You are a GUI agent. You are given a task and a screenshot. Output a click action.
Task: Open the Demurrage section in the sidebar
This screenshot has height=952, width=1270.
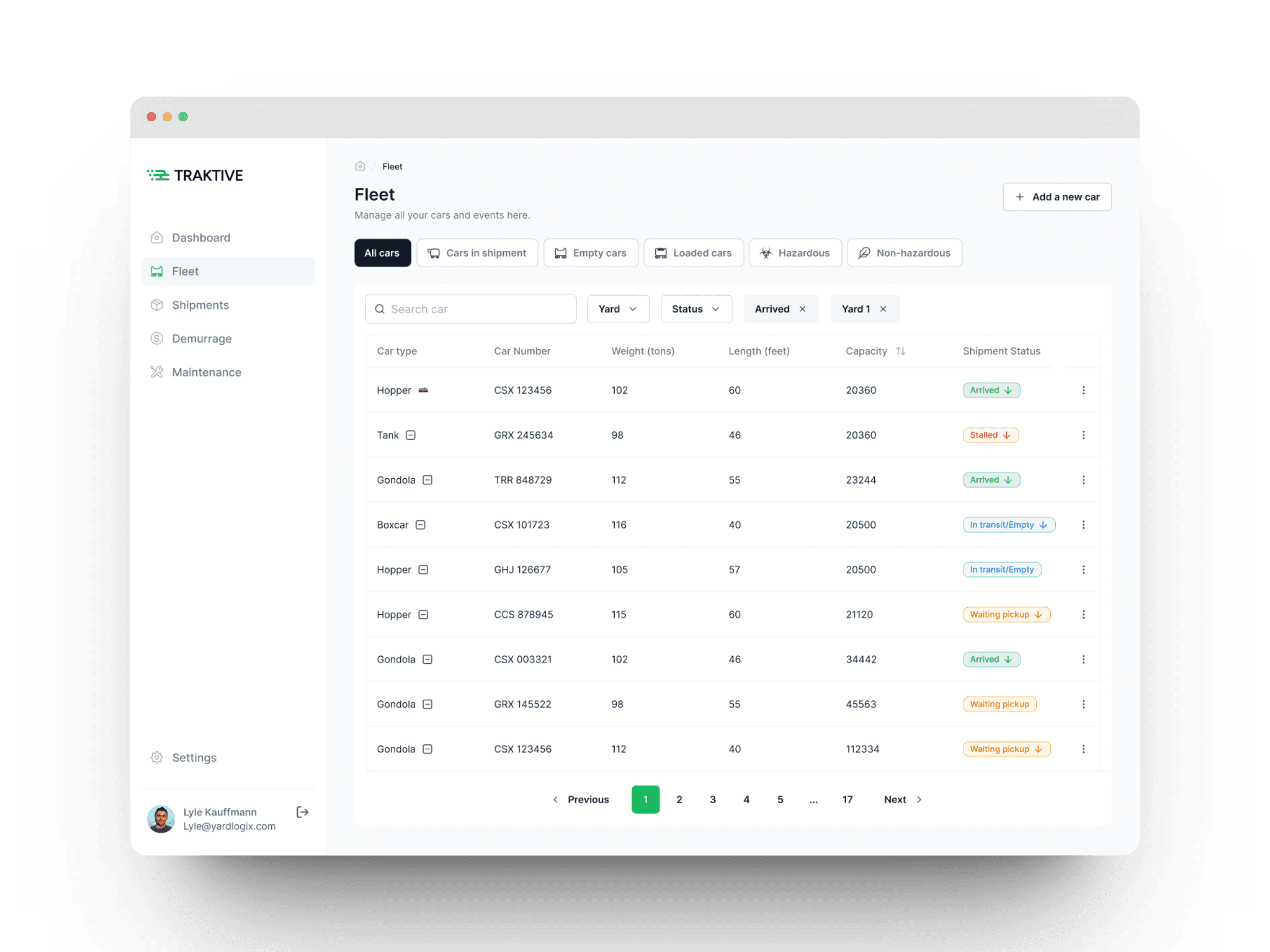pos(202,339)
